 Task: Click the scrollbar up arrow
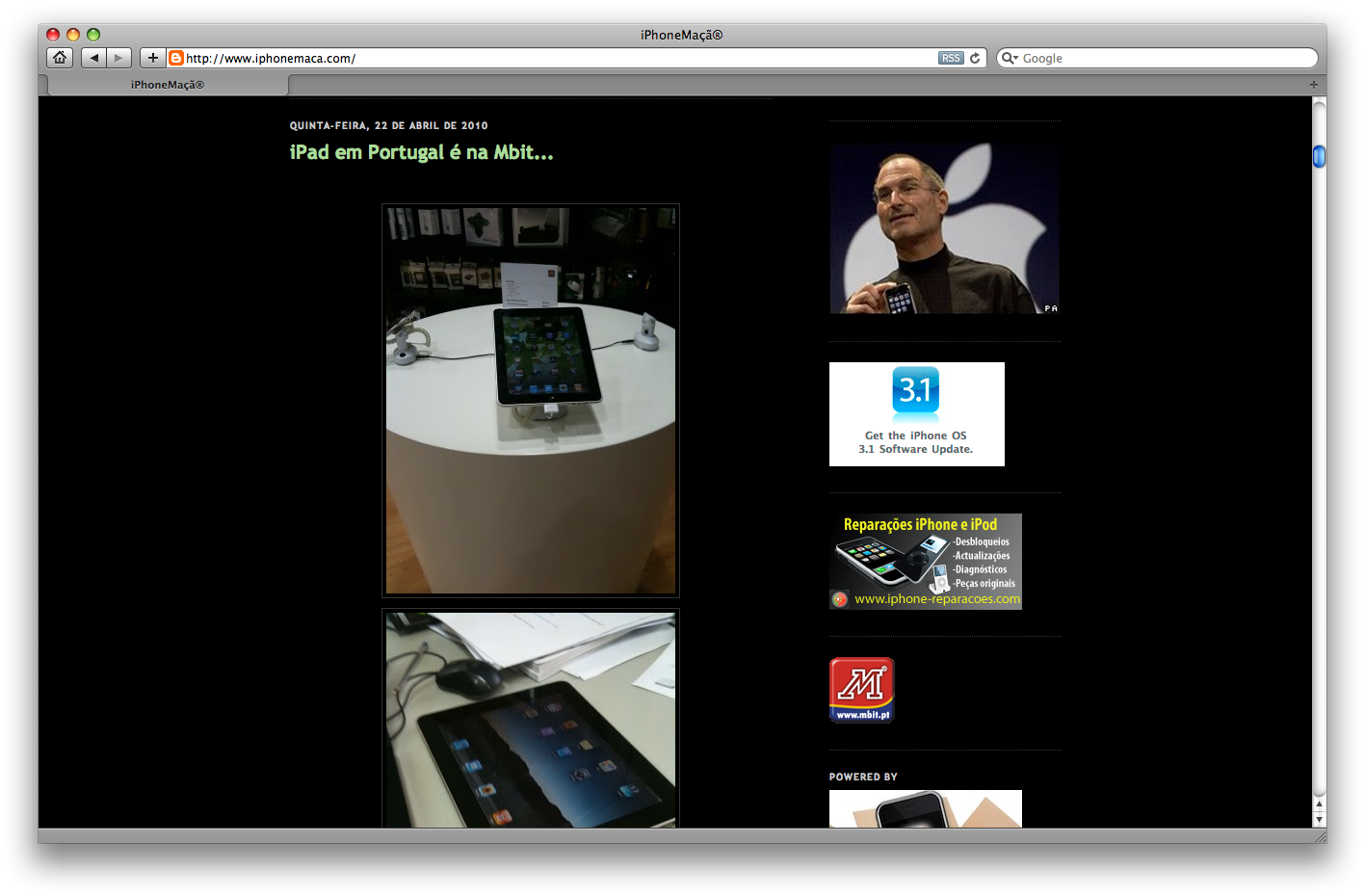(x=1320, y=803)
